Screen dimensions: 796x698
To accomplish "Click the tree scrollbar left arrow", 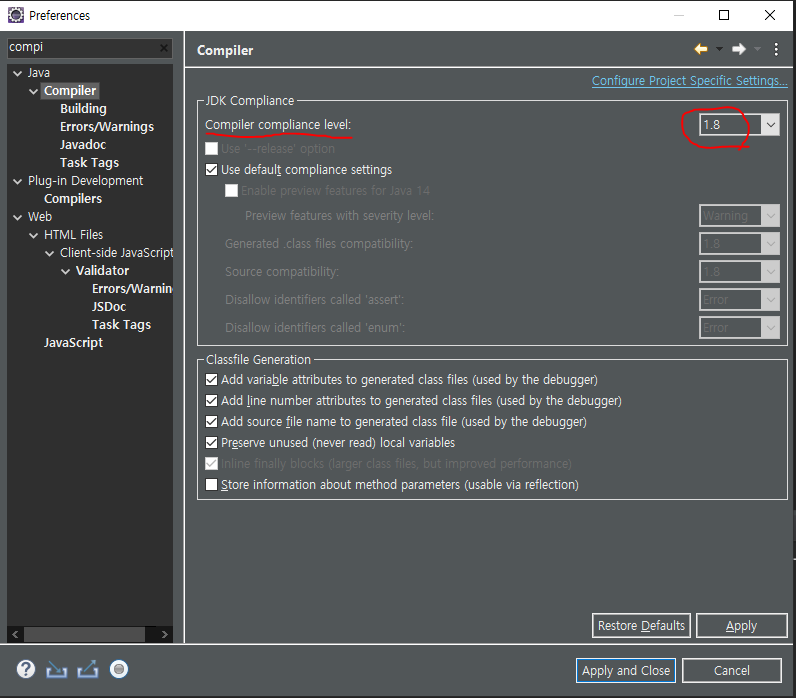I will click(x=15, y=634).
